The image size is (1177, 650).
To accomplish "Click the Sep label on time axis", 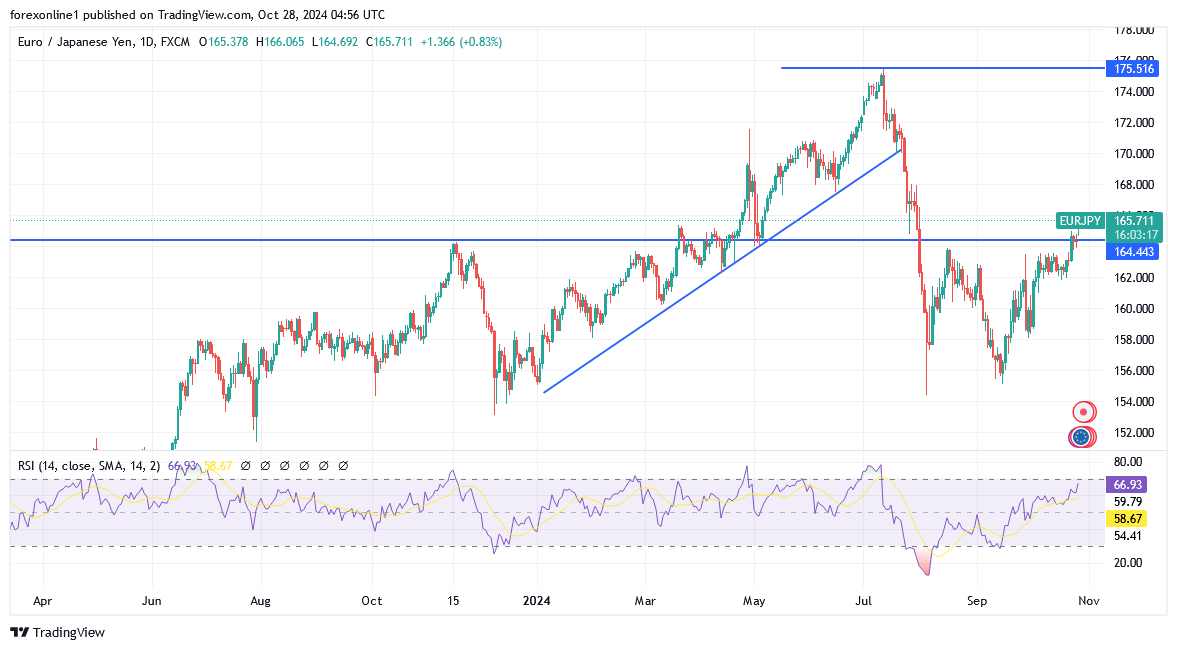I will pyautogui.click(x=977, y=601).
